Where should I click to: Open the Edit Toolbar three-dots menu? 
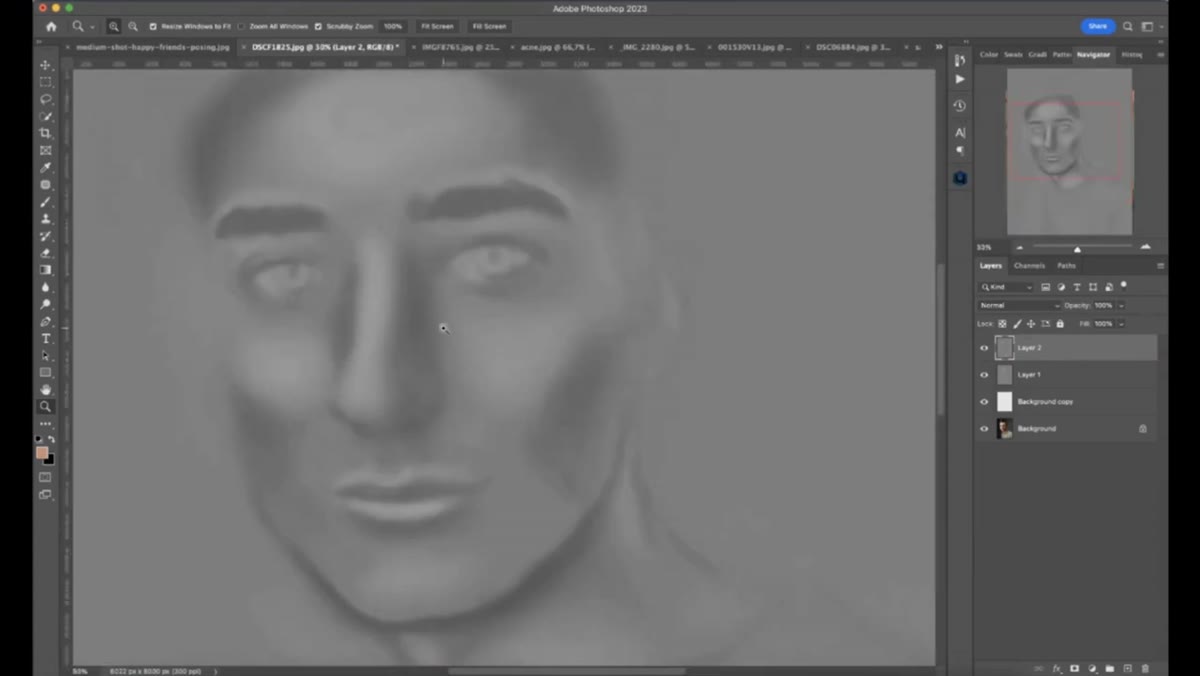[45, 424]
